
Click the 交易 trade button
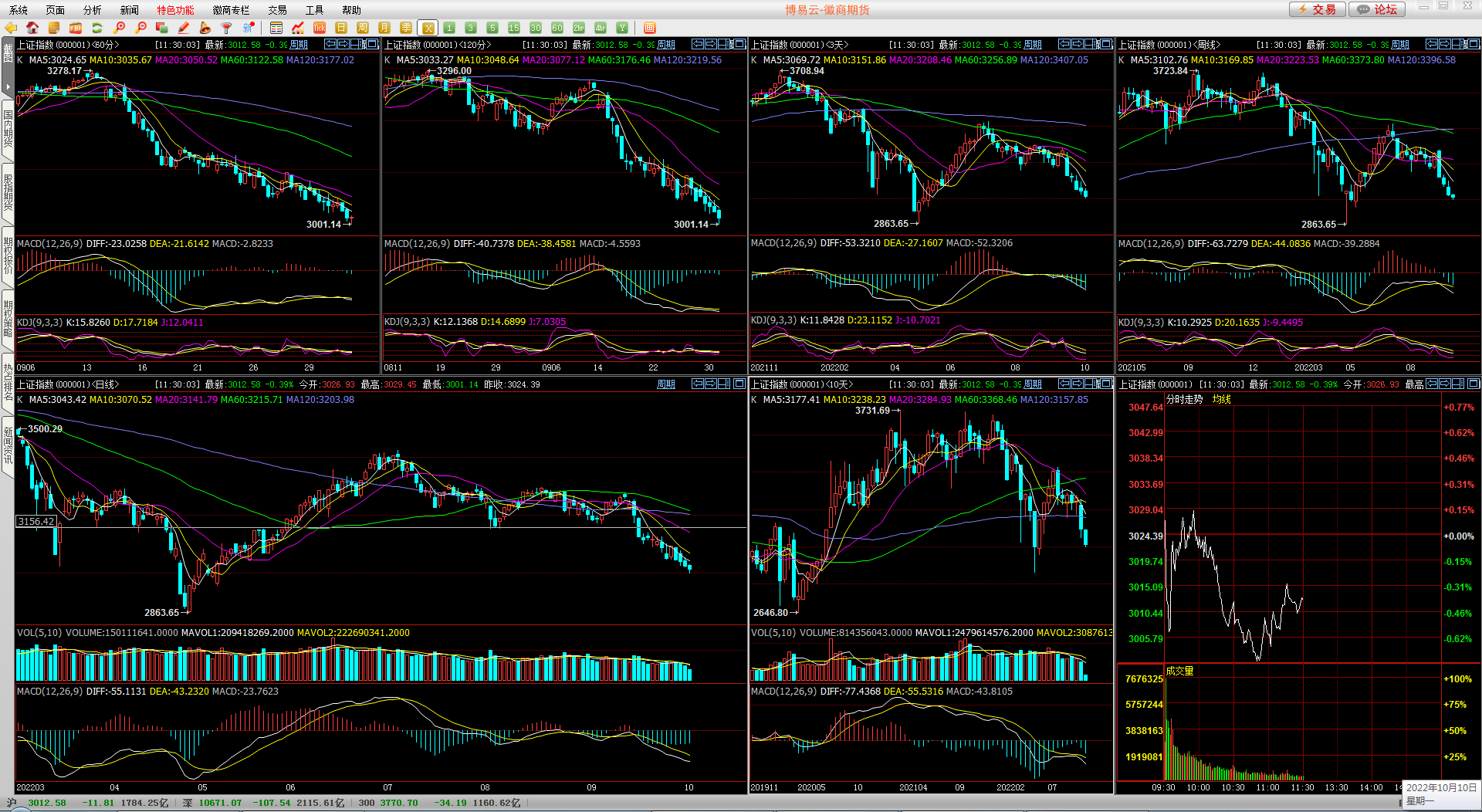click(1318, 9)
